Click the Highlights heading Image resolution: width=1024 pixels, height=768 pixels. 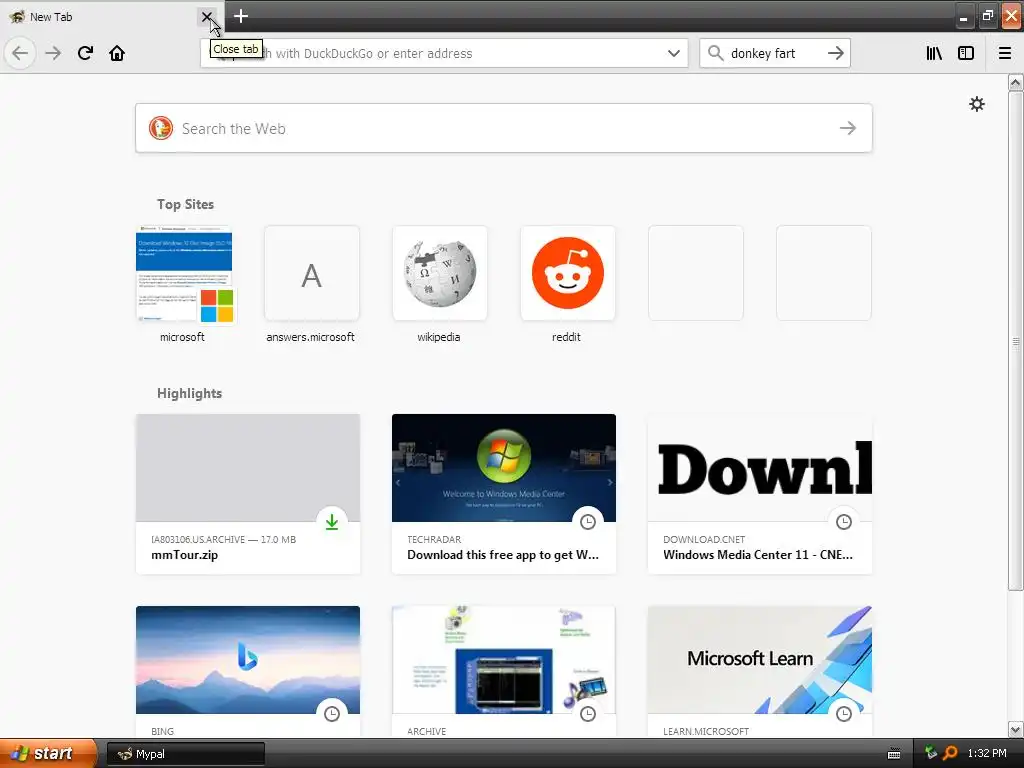coord(189,393)
